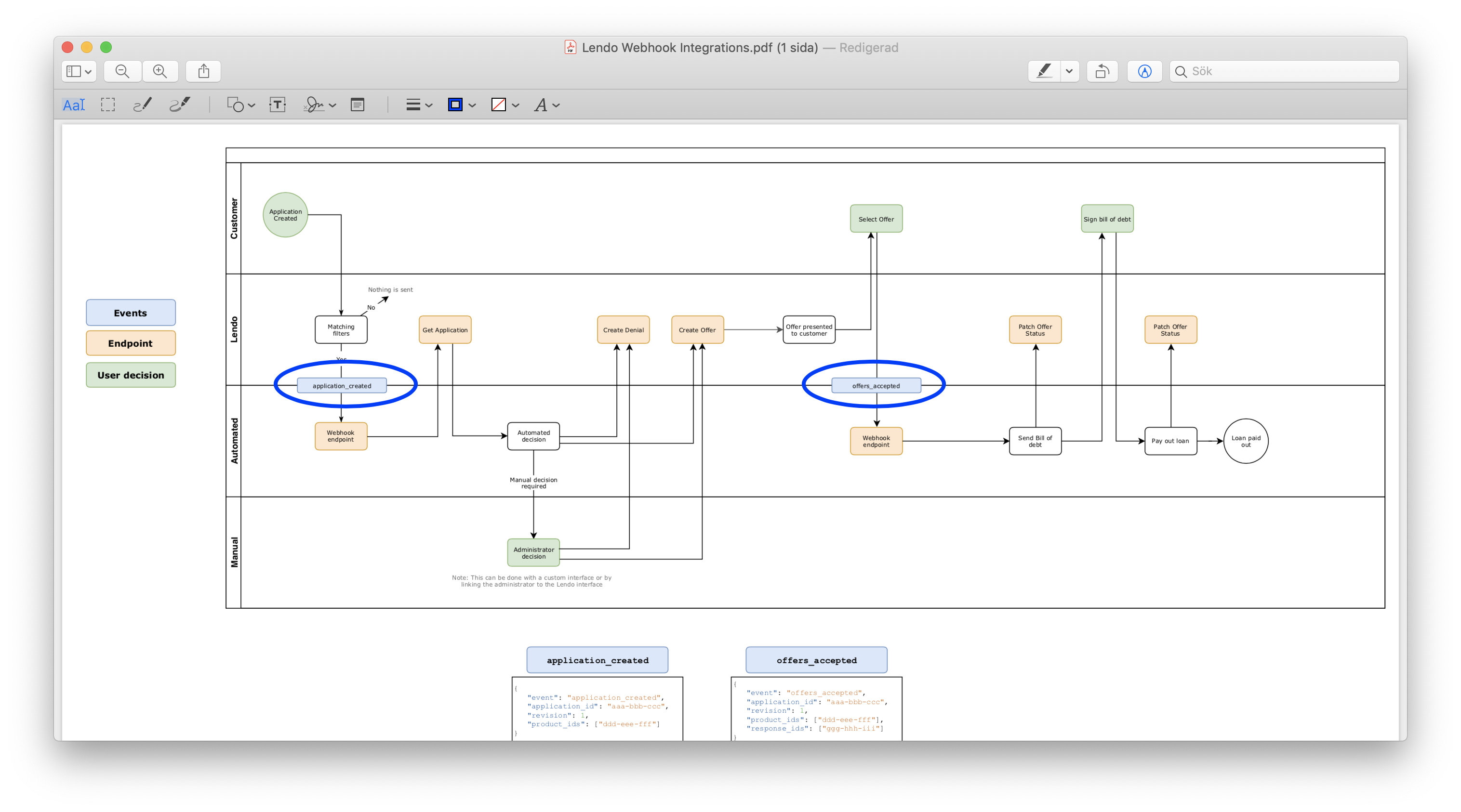The width and height of the screenshot is (1461, 812).
Task: Click the zoom out magnifier button
Action: click(122, 71)
